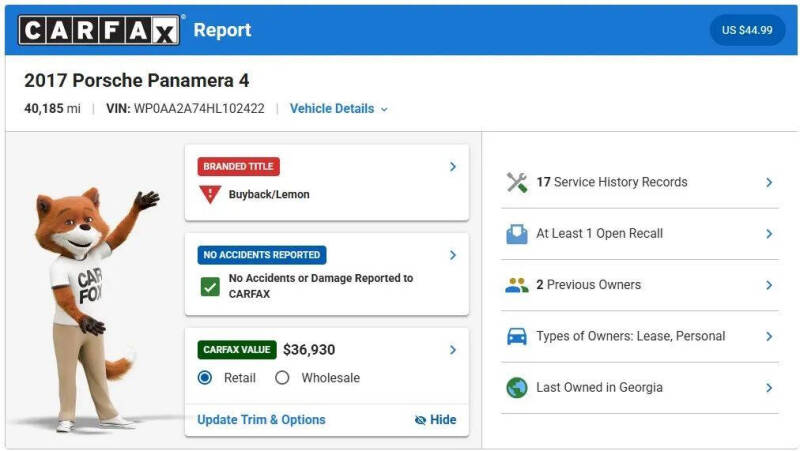This screenshot has width=800, height=451.
Task: Click the CARFAX logo
Action: point(99,30)
